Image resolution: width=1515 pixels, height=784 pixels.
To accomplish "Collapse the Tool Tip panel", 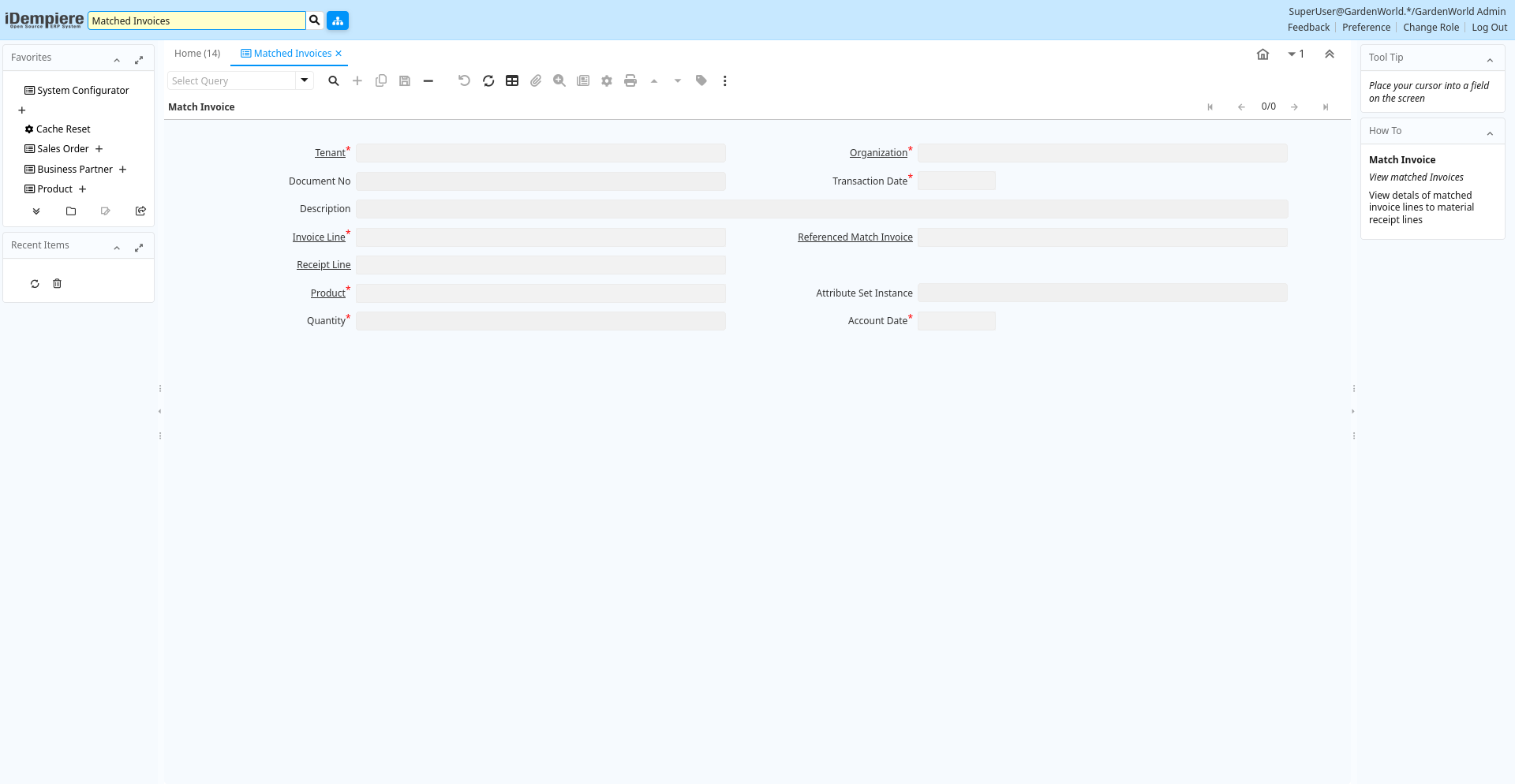I will point(1490,60).
